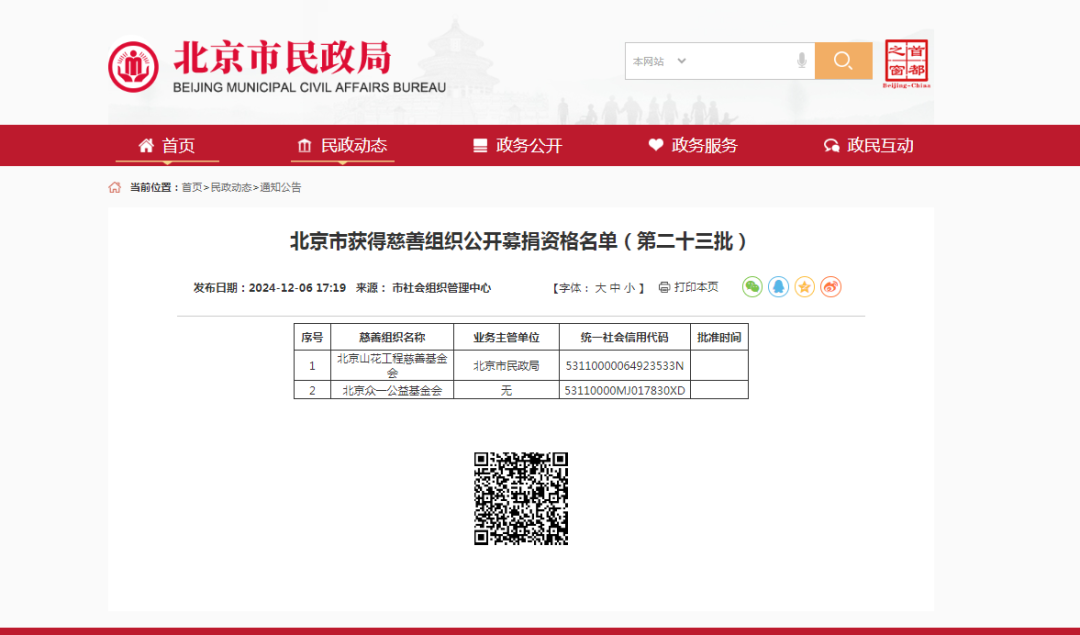The width and height of the screenshot is (1080, 635).
Task: Click the 打印本页 print link
Action: coord(696,287)
